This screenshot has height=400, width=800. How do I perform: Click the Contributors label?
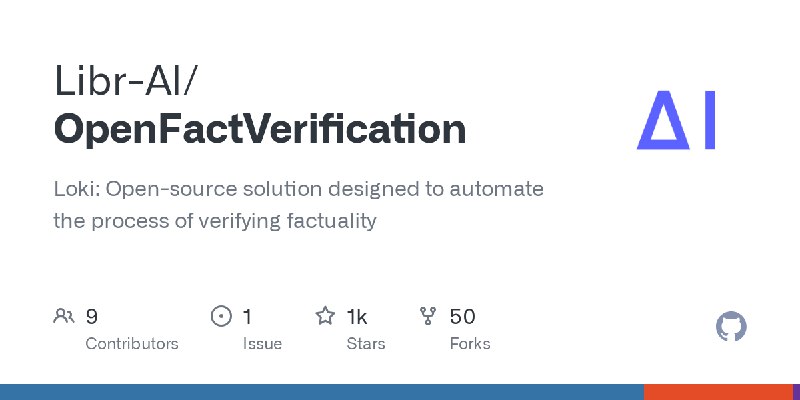(132, 343)
